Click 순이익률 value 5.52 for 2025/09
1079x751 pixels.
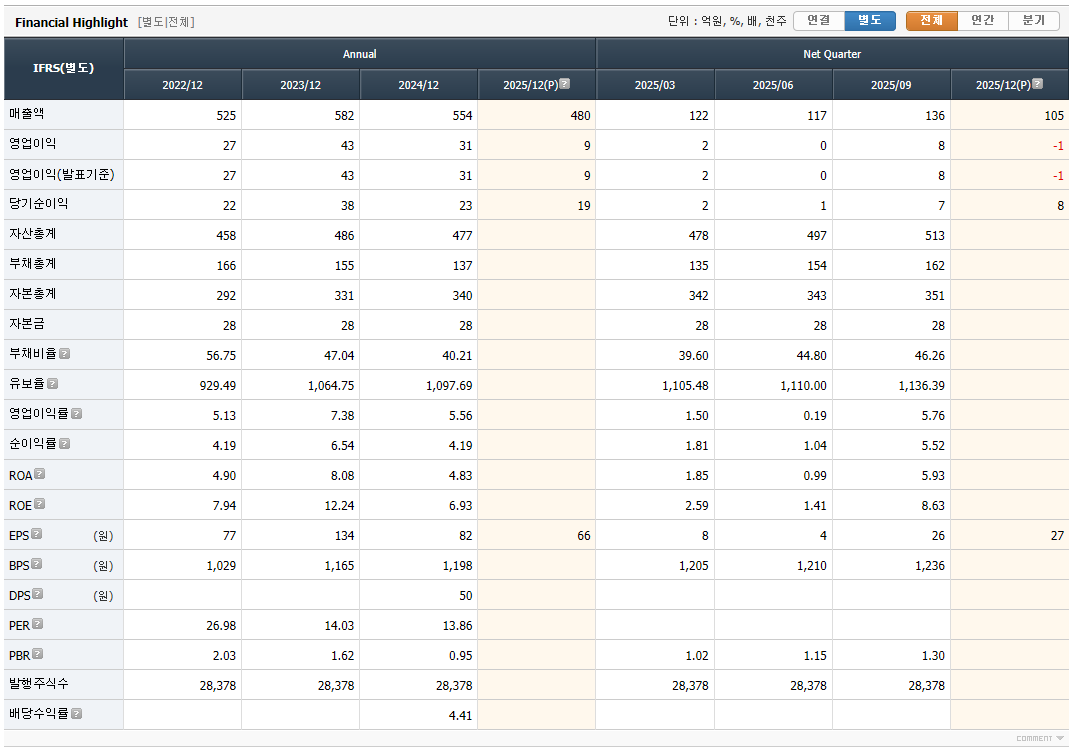click(x=933, y=445)
